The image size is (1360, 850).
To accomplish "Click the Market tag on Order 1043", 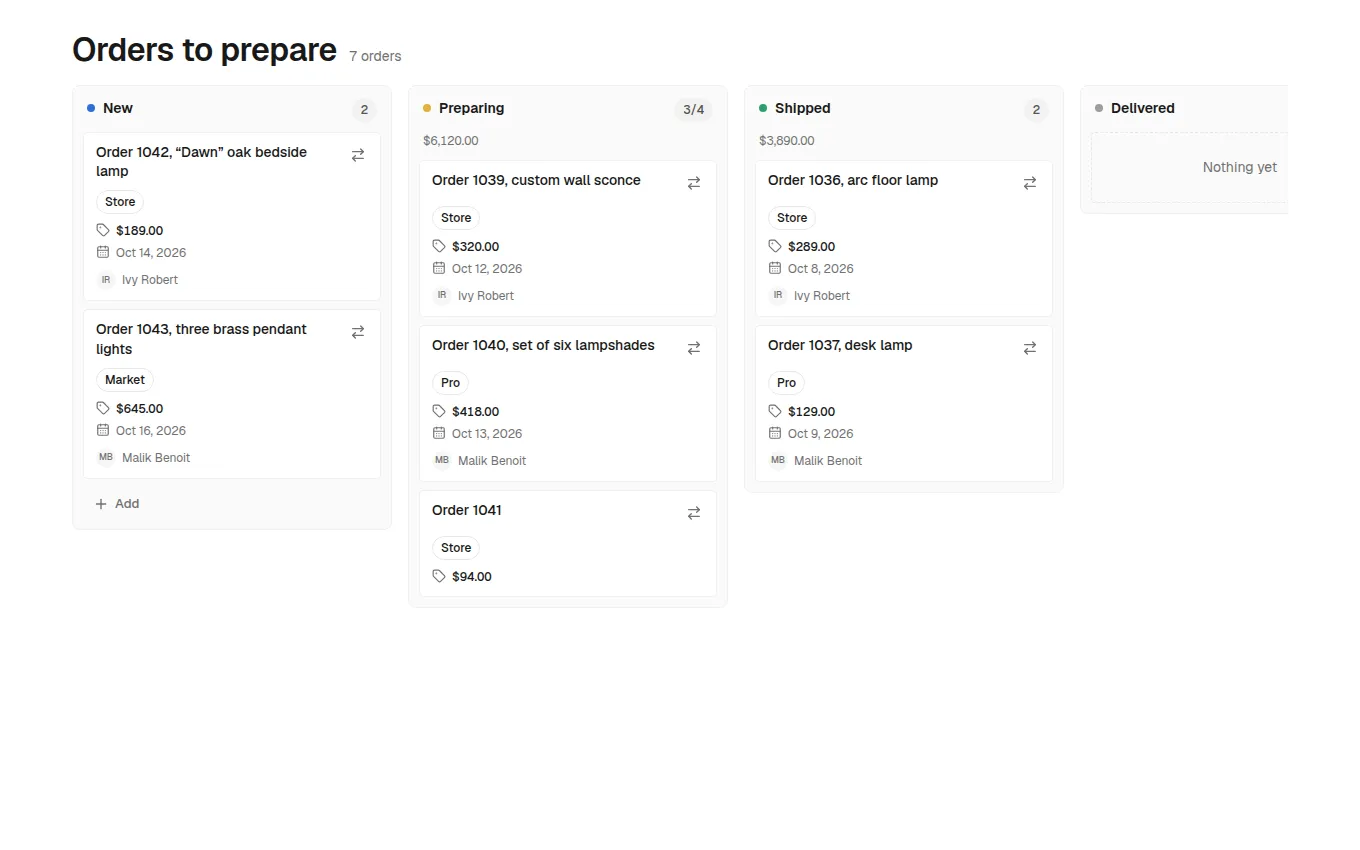I will [125, 380].
